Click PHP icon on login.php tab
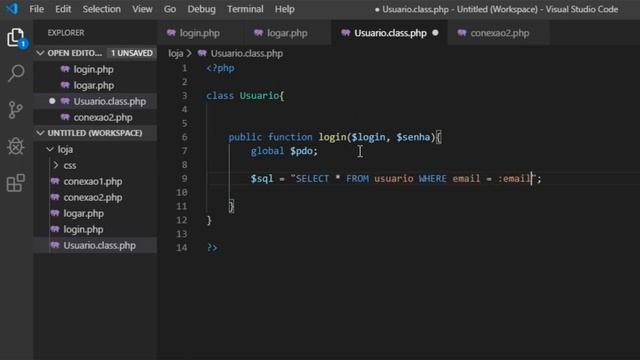640x360 pixels. [x=171, y=33]
